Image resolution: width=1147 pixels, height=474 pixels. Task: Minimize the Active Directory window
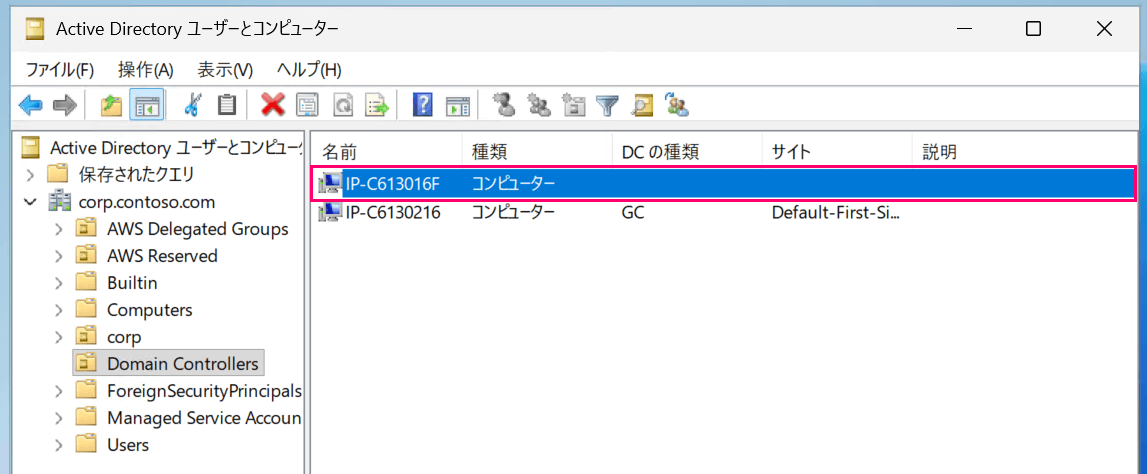(963, 29)
